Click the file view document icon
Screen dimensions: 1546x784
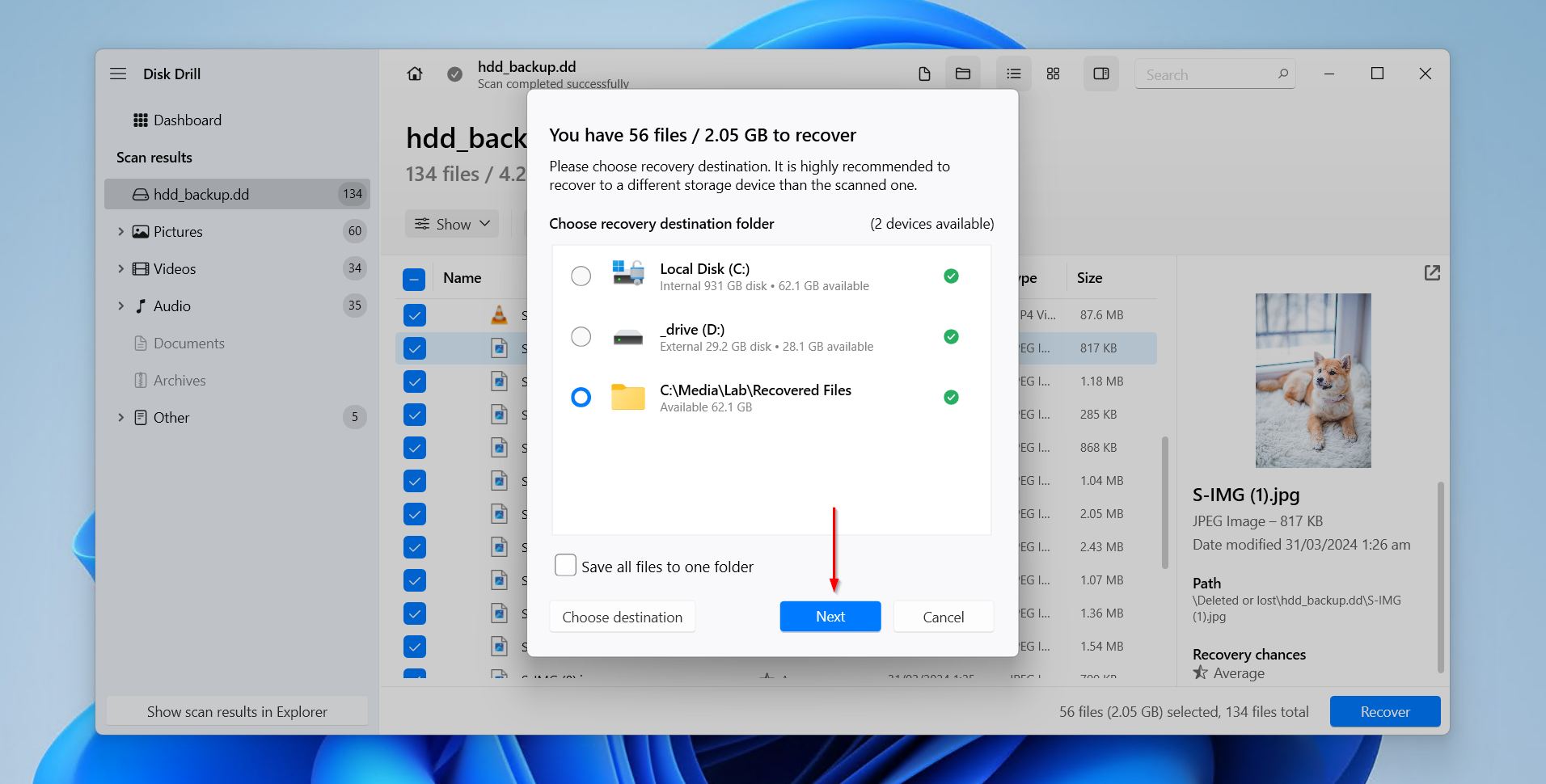[x=924, y=74]
